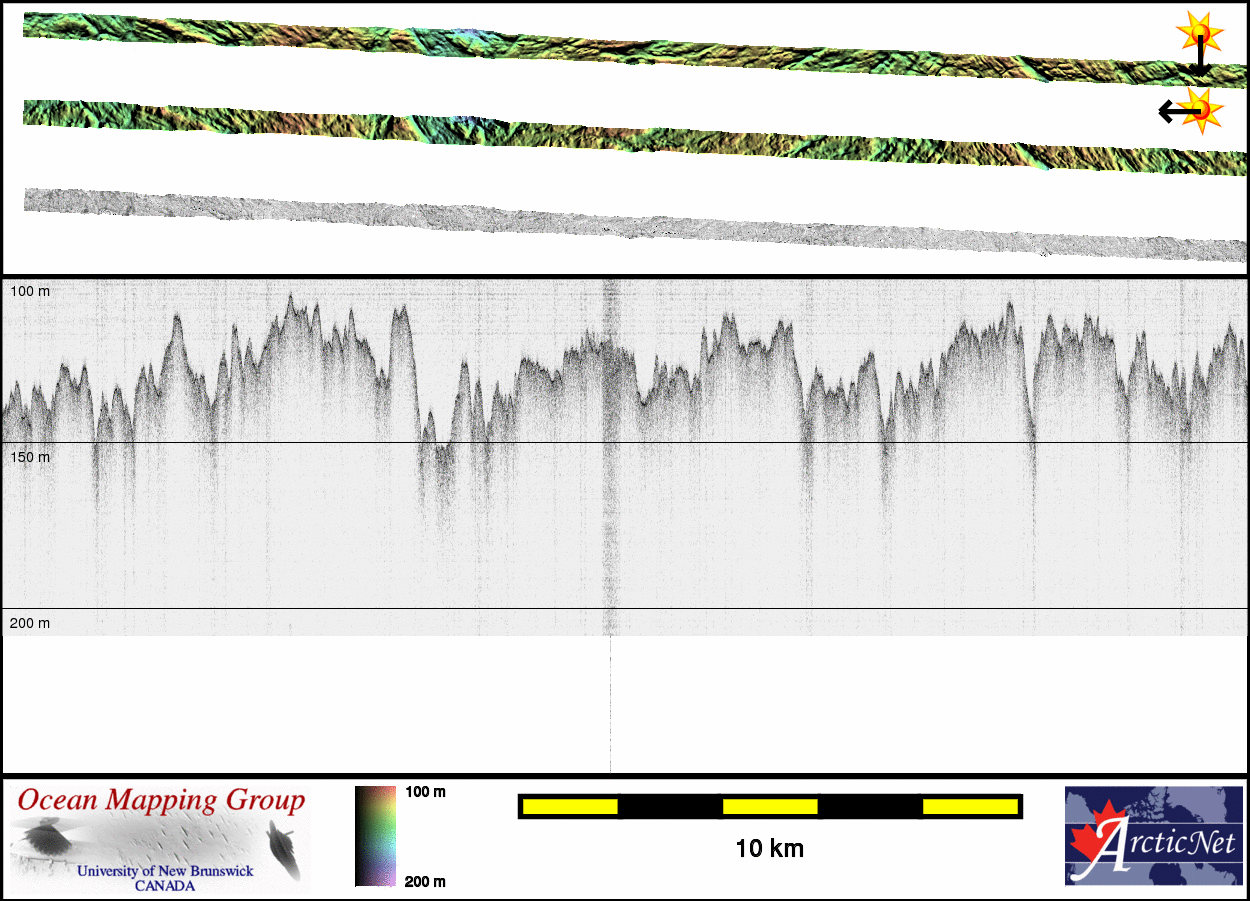Select the University of New Brunswick text
This screenshot has height=901, width=1250.
[x=165, y=871]
